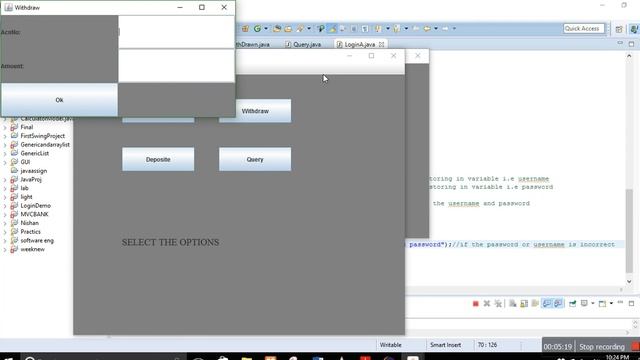This screenshot has width=640, height=360.
Task: Click the Writable status bar entry
Action: (391, 345)
